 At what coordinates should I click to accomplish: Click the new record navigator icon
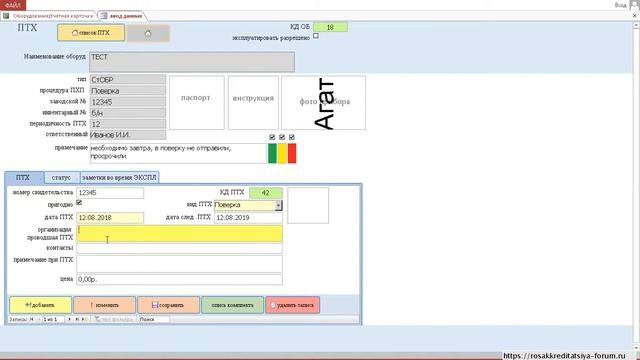(84, 319)
